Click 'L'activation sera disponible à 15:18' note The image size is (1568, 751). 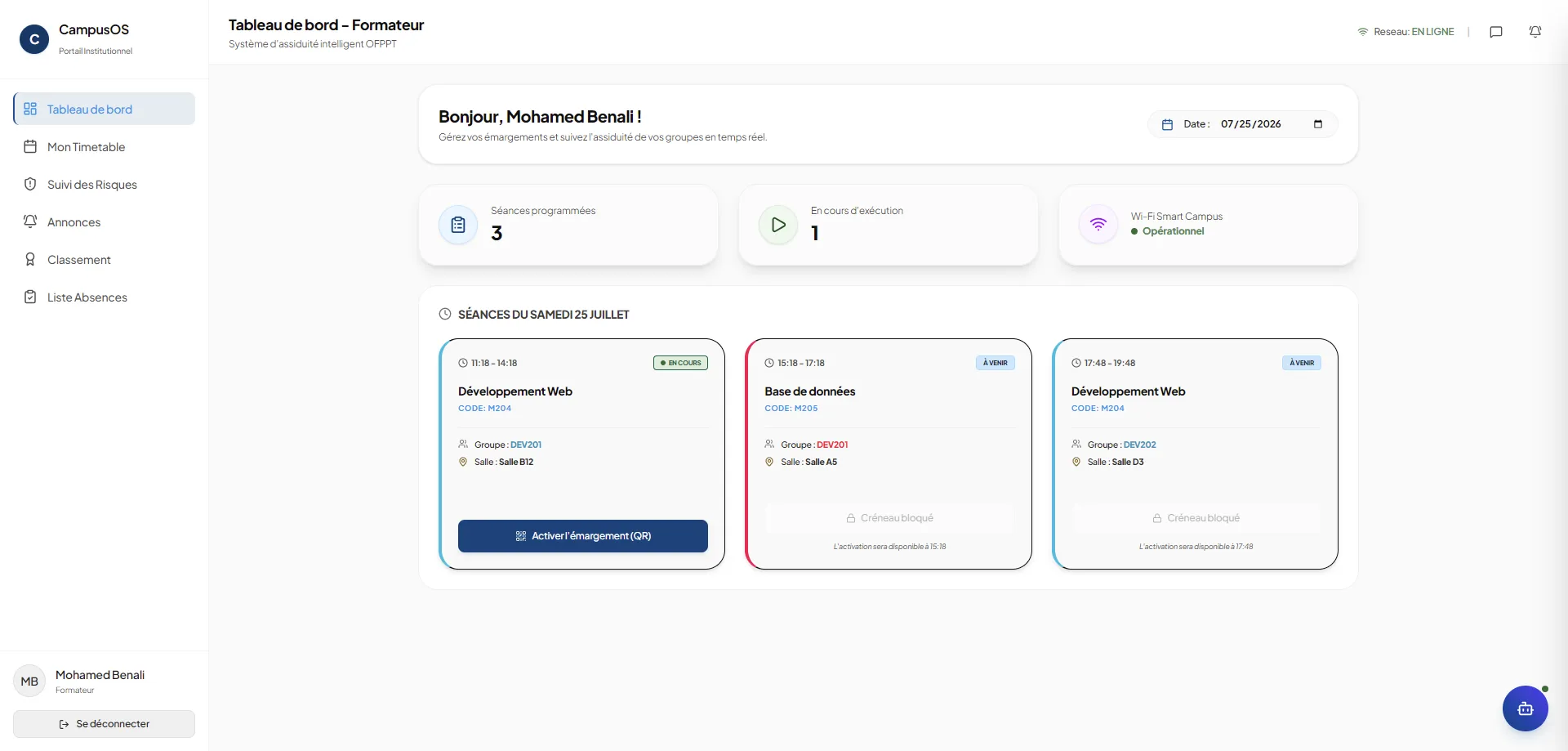coord(889,547)
